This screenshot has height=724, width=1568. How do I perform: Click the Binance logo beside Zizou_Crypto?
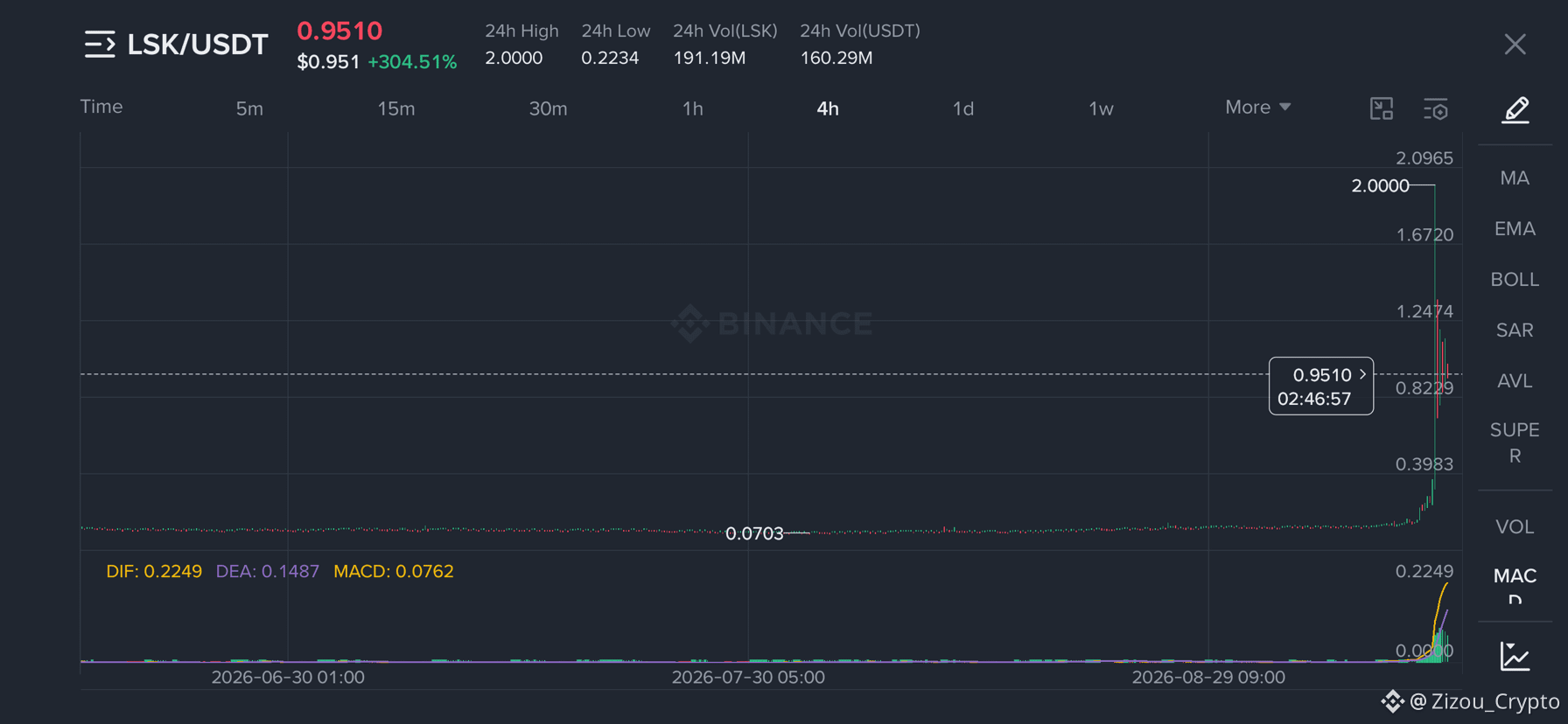[1392, 700]
